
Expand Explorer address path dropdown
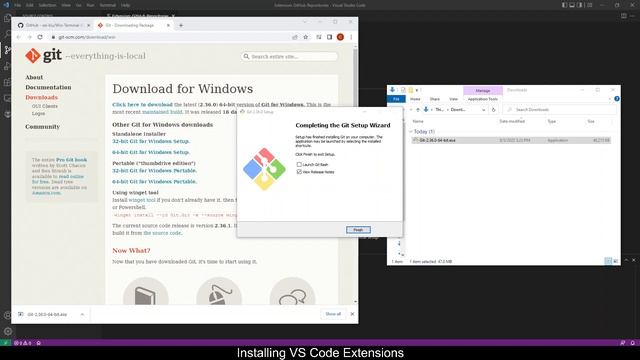[x=483, y=110]
